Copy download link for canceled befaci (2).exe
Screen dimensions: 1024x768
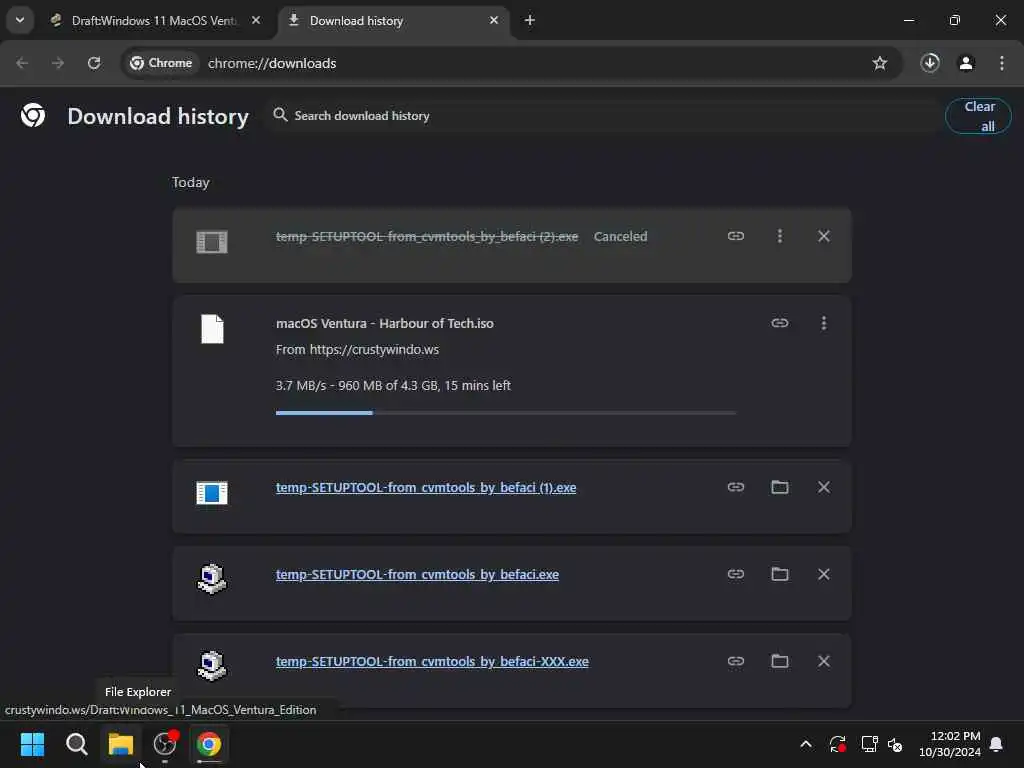pos(735,236)
